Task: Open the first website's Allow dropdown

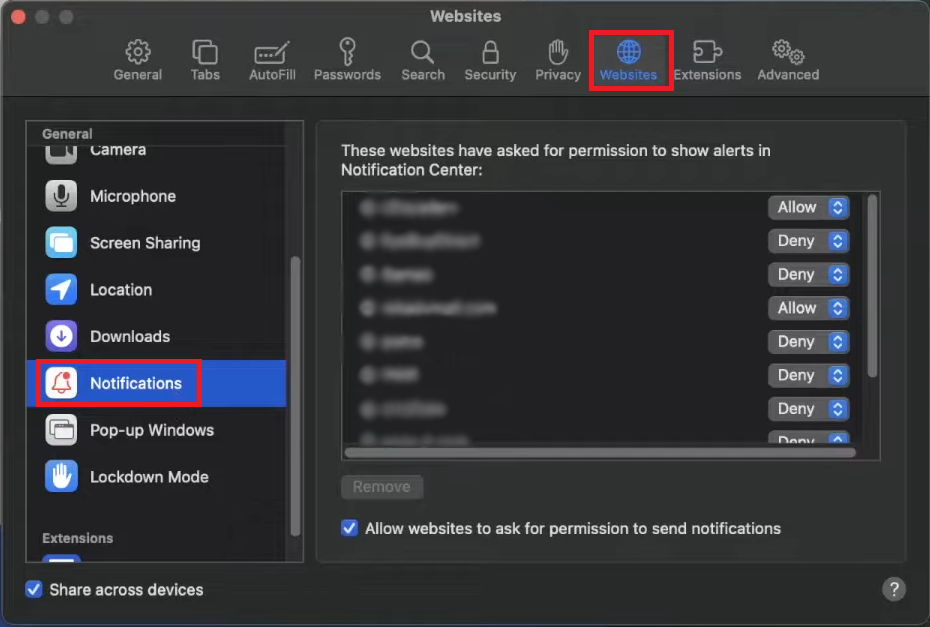Action: (808, 207)
